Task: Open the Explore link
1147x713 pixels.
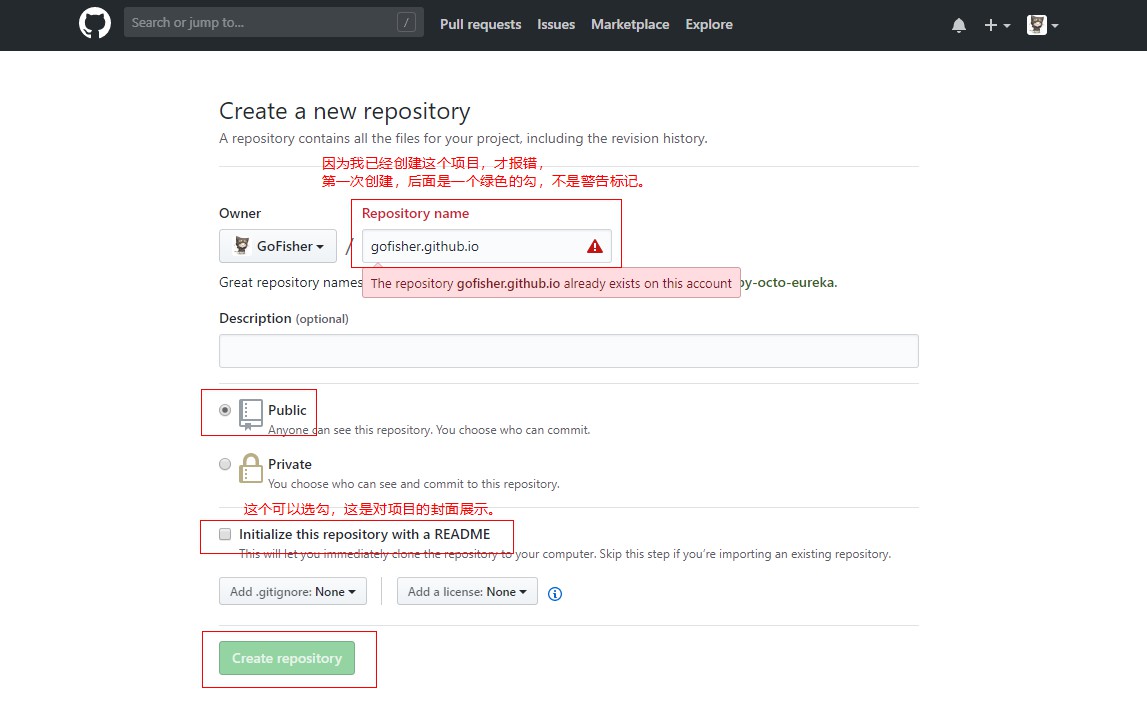Action: point(709,24)
